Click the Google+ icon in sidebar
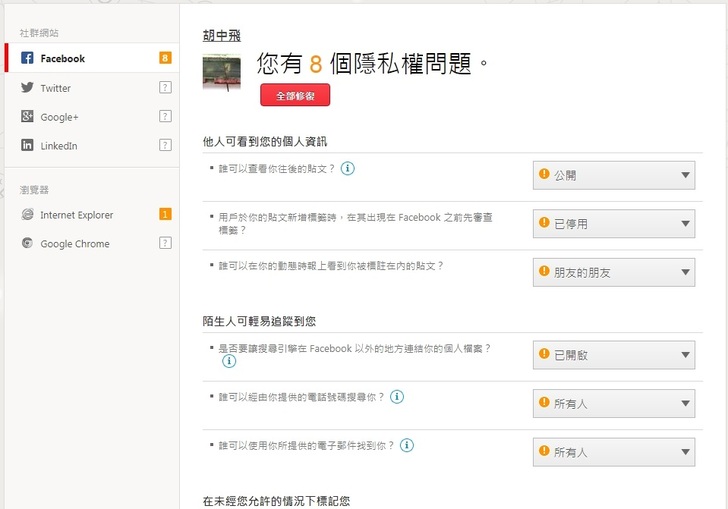This screenshot has height=509, width=728. [x=28, y=117]
